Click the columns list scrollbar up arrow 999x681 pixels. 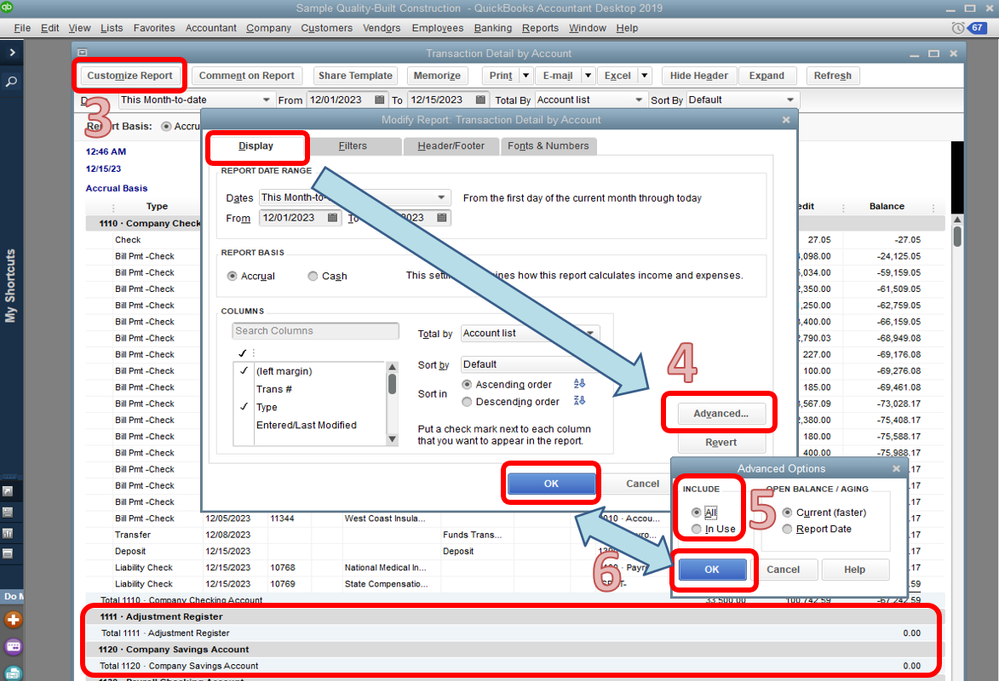tap(392, 367)
